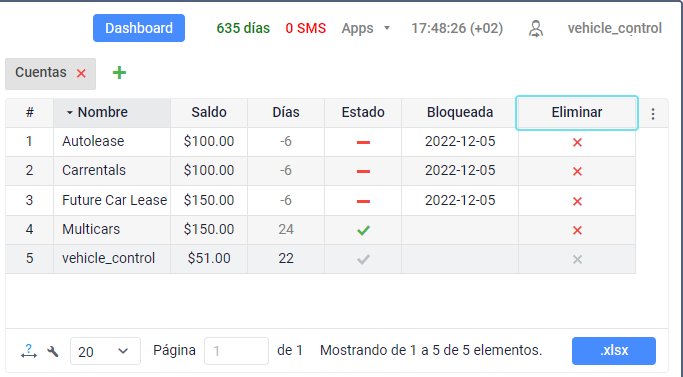
Task: Expand the rows-per-page 20 dropdown
Action: [x=105, y=351]
